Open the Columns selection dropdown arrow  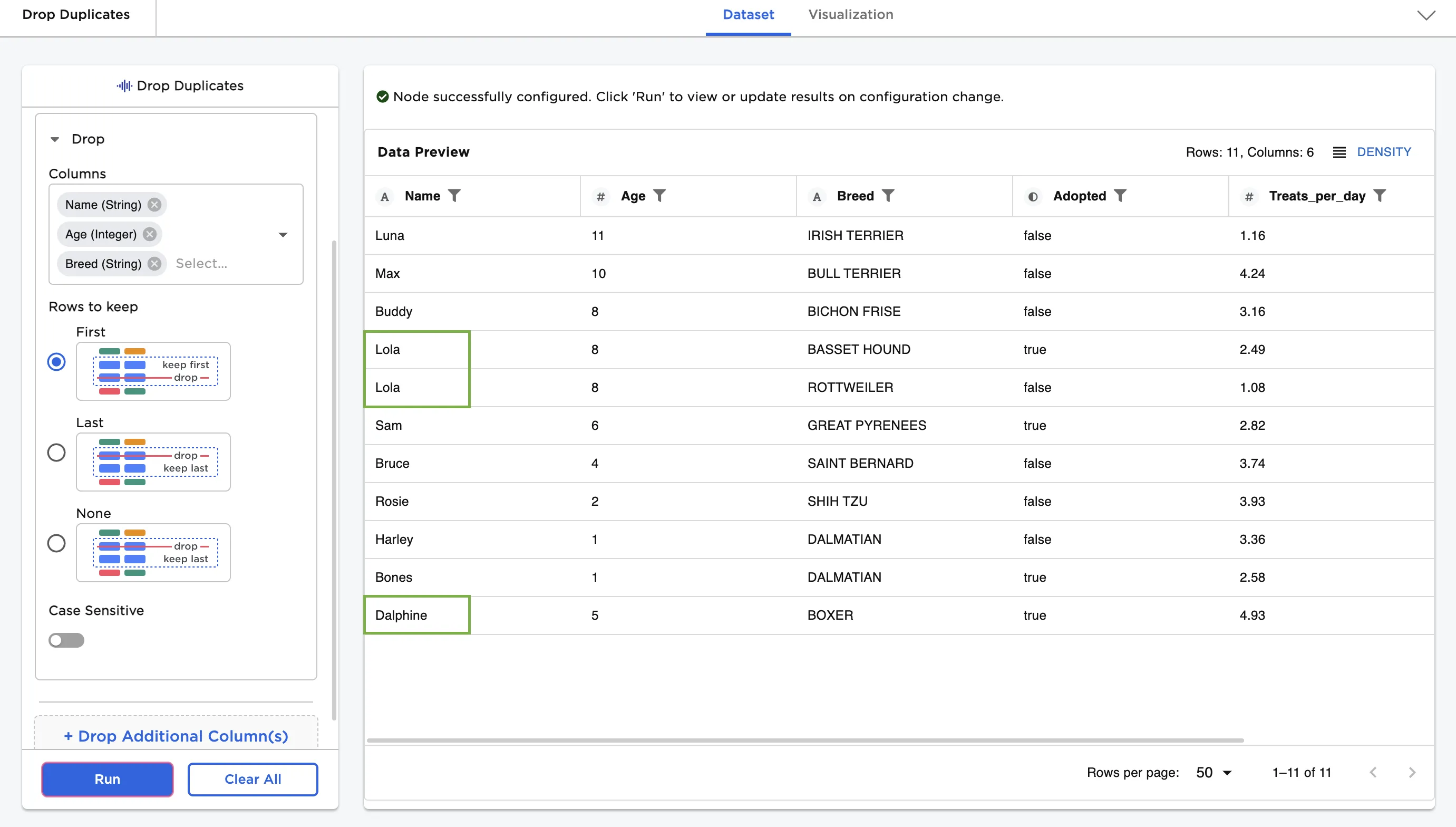point(283,235)
